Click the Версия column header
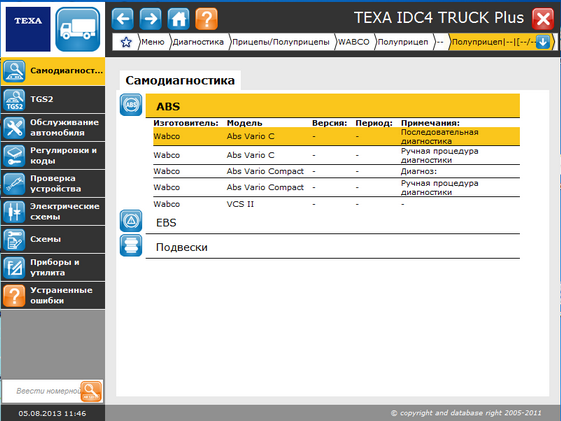This screenshot has width=561, height=421. 330,123
